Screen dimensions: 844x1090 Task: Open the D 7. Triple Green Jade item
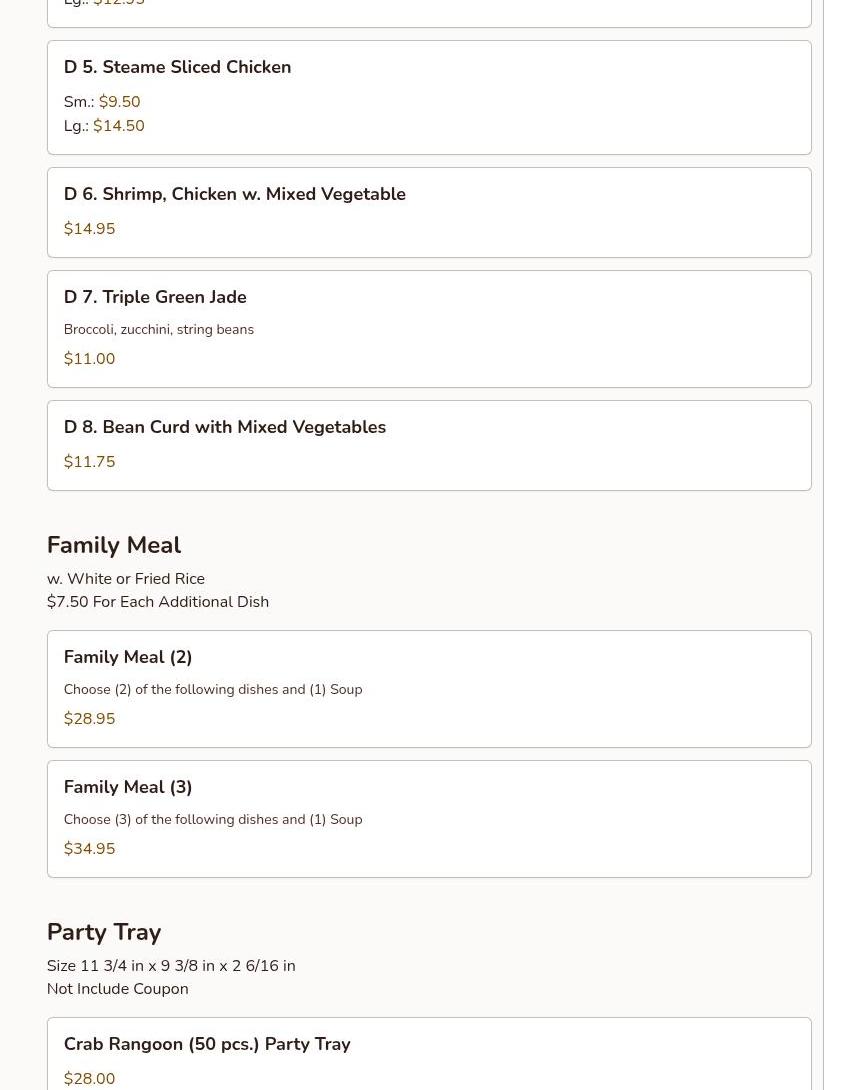(x=155, y=297)
